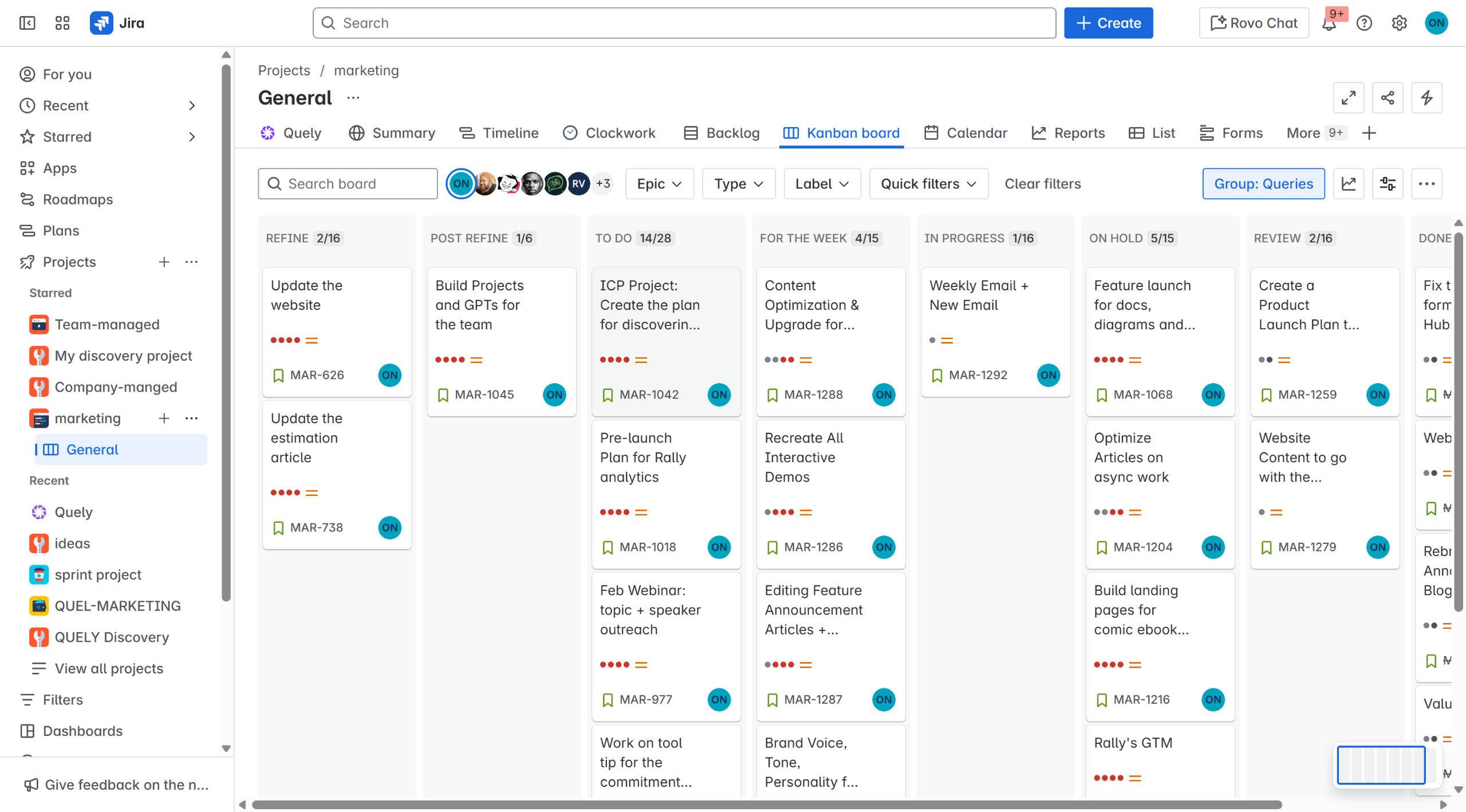
Task: Open the Epic filter dropdown
Action: click(659, 184)
